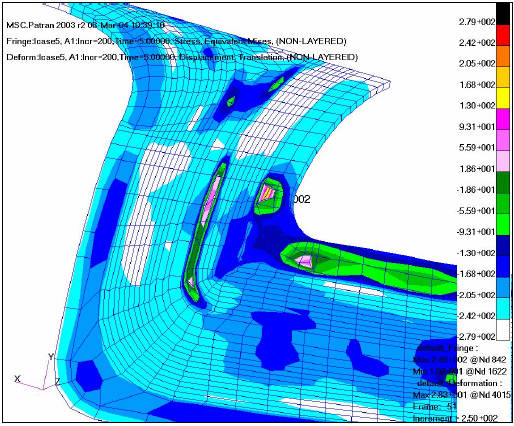
Task: Click the XYZ coordinate axis triad
Action: click(x=37, y=372)
